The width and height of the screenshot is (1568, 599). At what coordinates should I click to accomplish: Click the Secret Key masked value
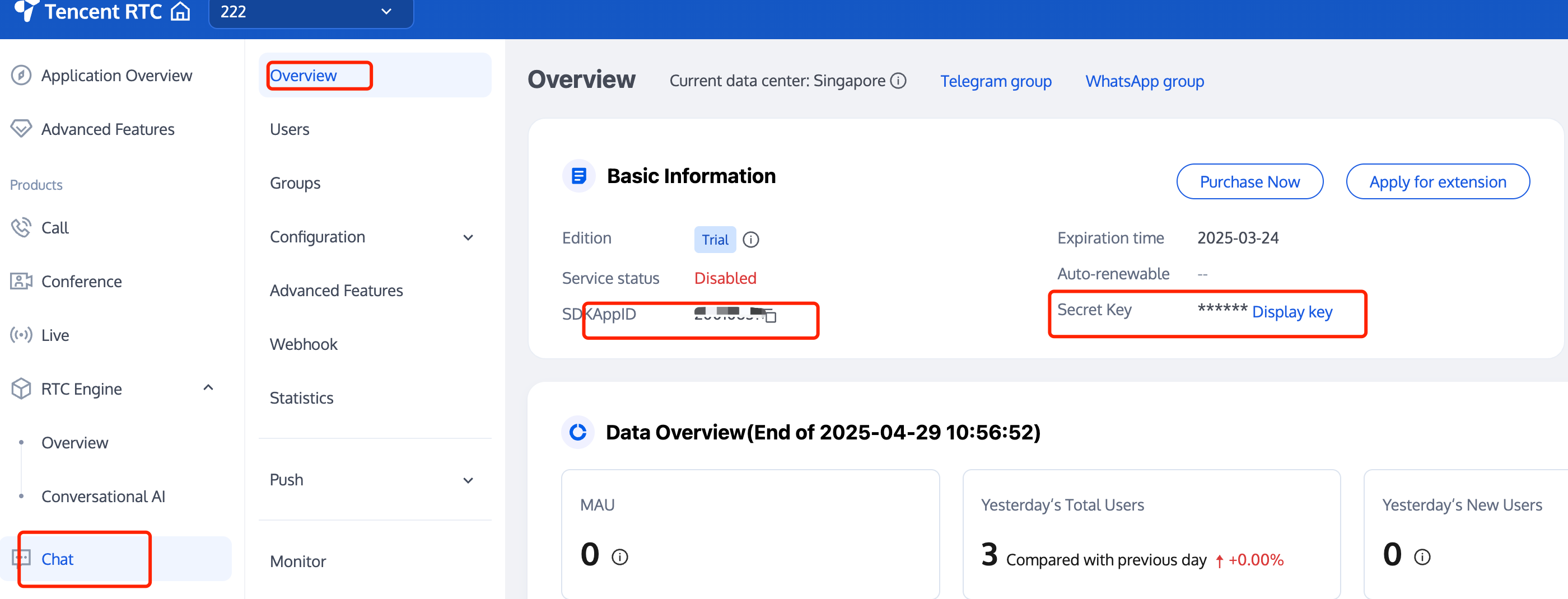coord(1222,309)
